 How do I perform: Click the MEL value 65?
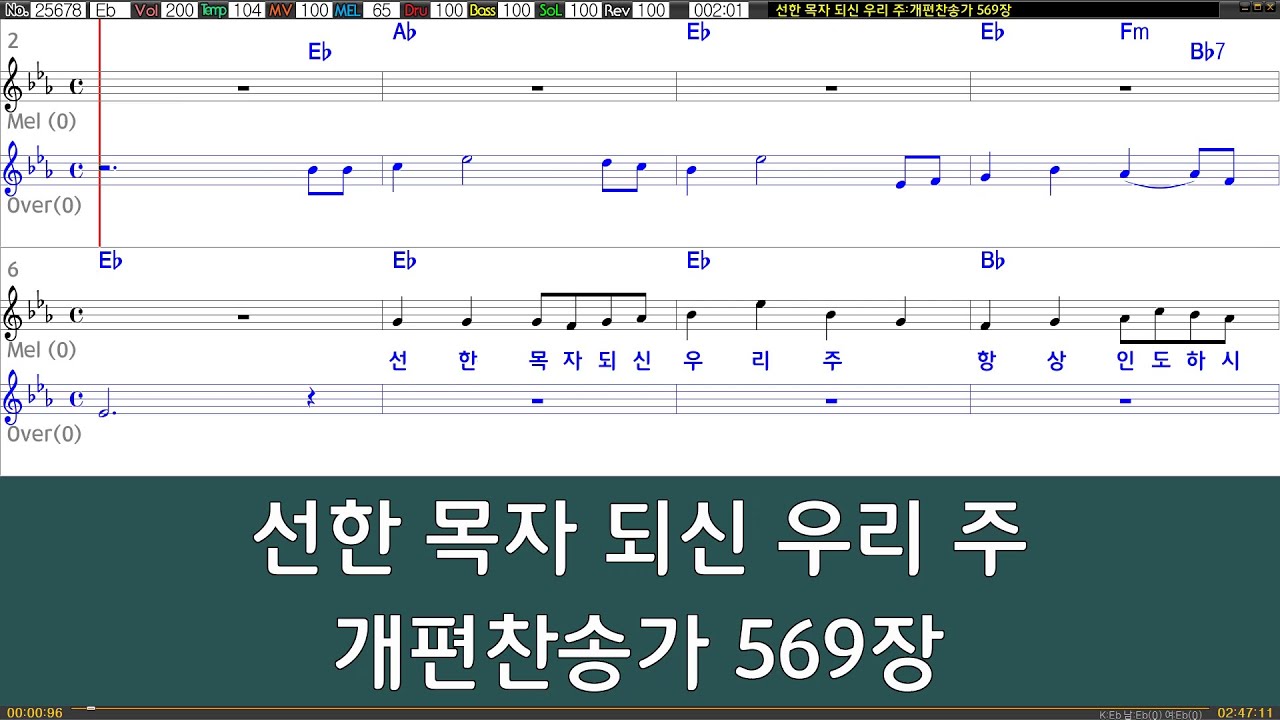[381, 10]
